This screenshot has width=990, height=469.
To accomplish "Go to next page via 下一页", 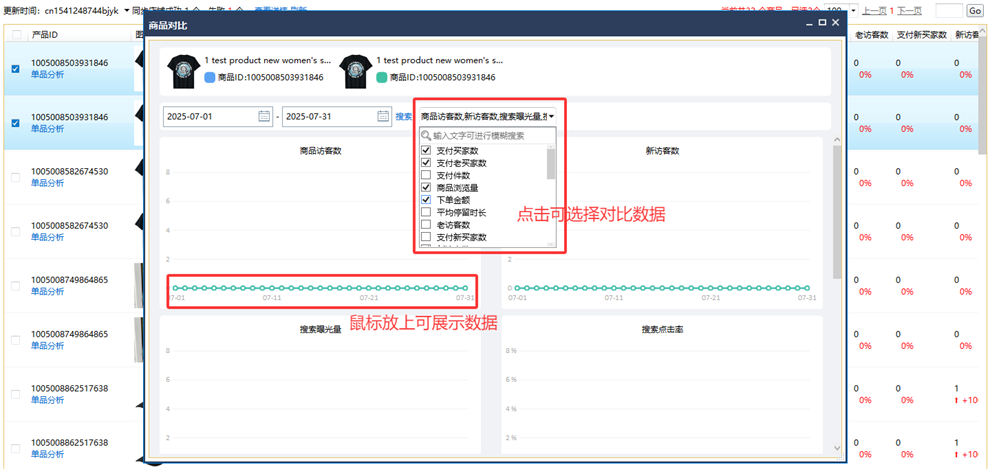I will [x=909, y=11].
